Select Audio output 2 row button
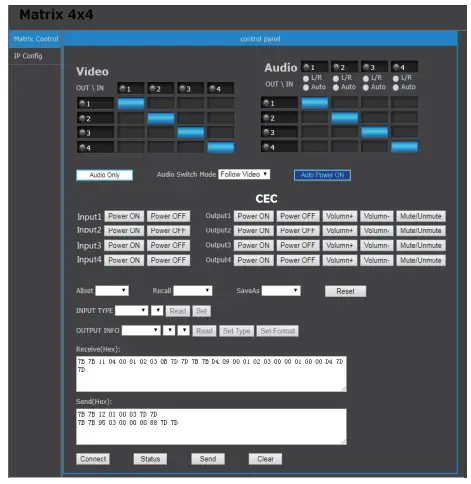 [279, 117]
